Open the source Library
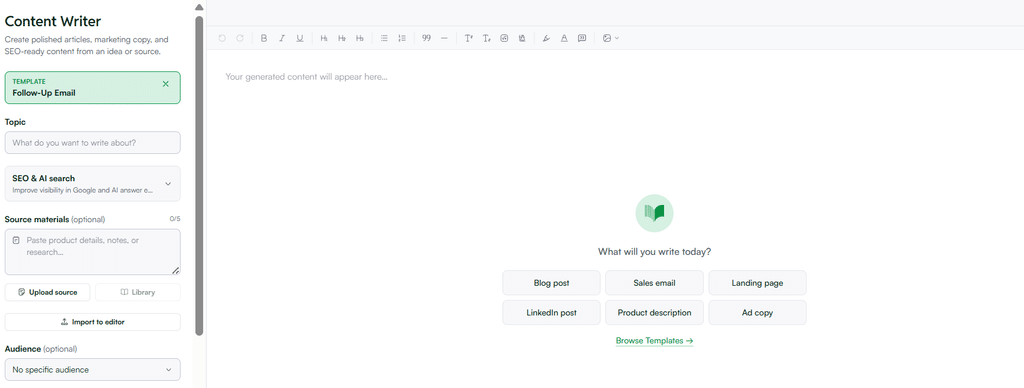 point(138,292)
